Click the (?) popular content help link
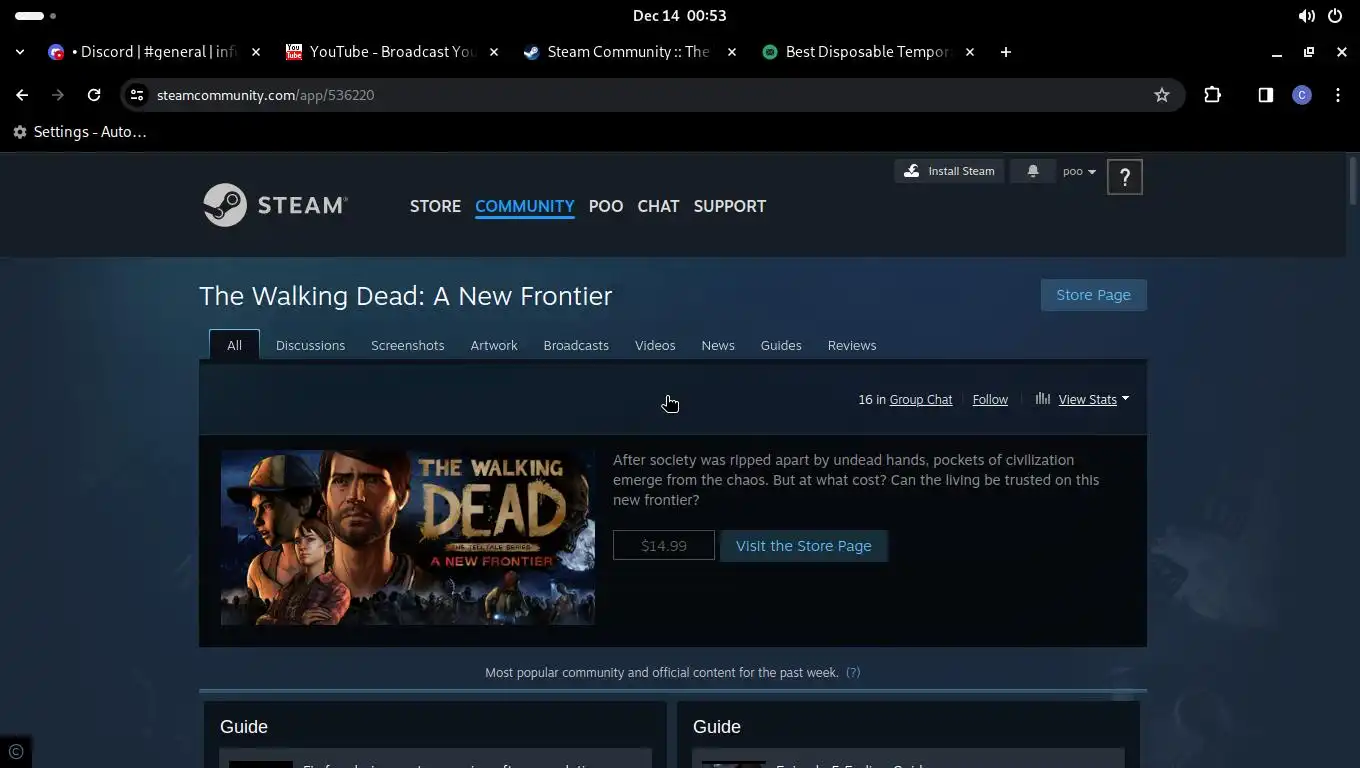The height and width of the screenshot is (768, 1360). [x=853, y=673]
